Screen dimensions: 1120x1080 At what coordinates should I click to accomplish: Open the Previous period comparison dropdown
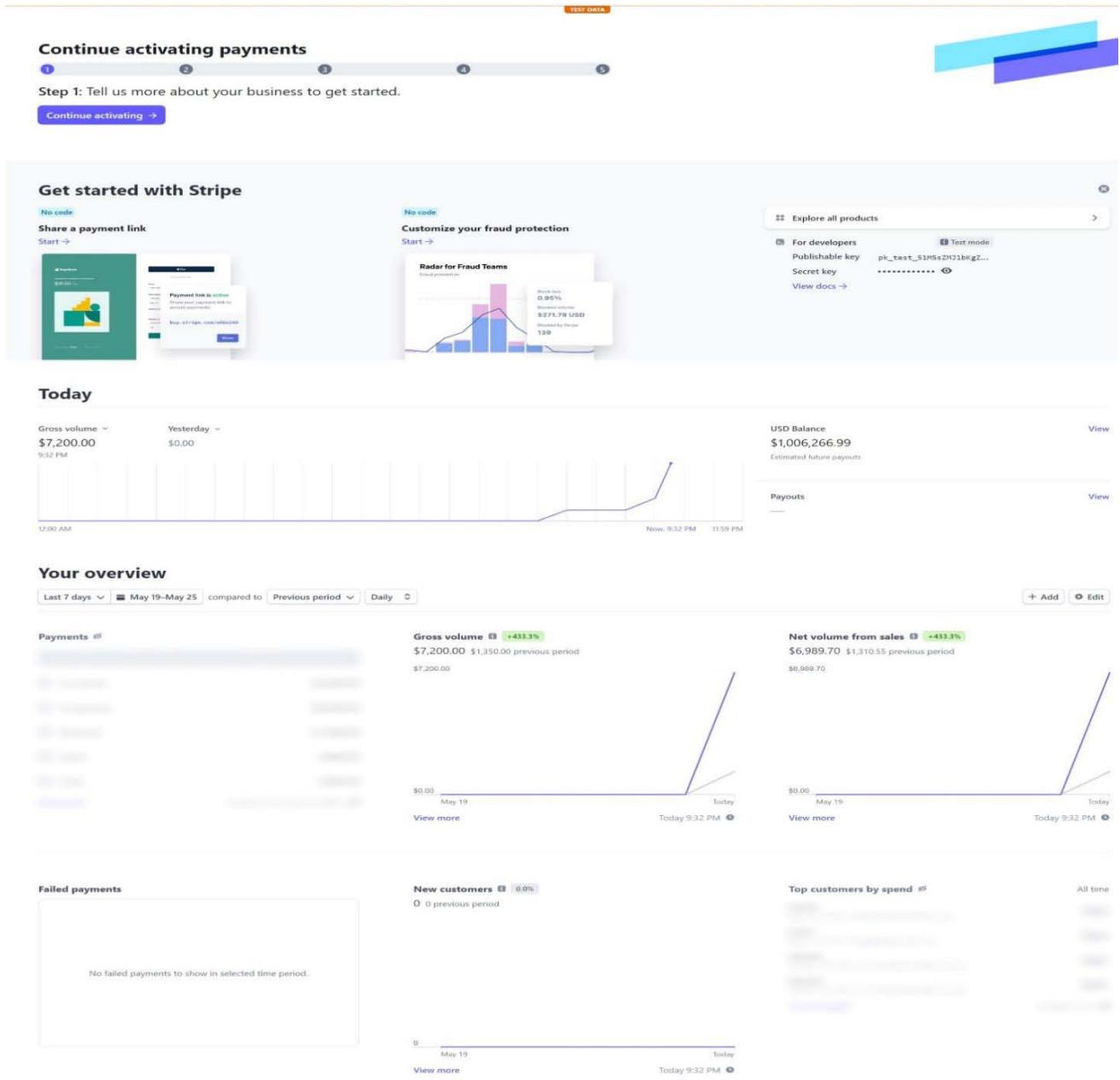313,597
